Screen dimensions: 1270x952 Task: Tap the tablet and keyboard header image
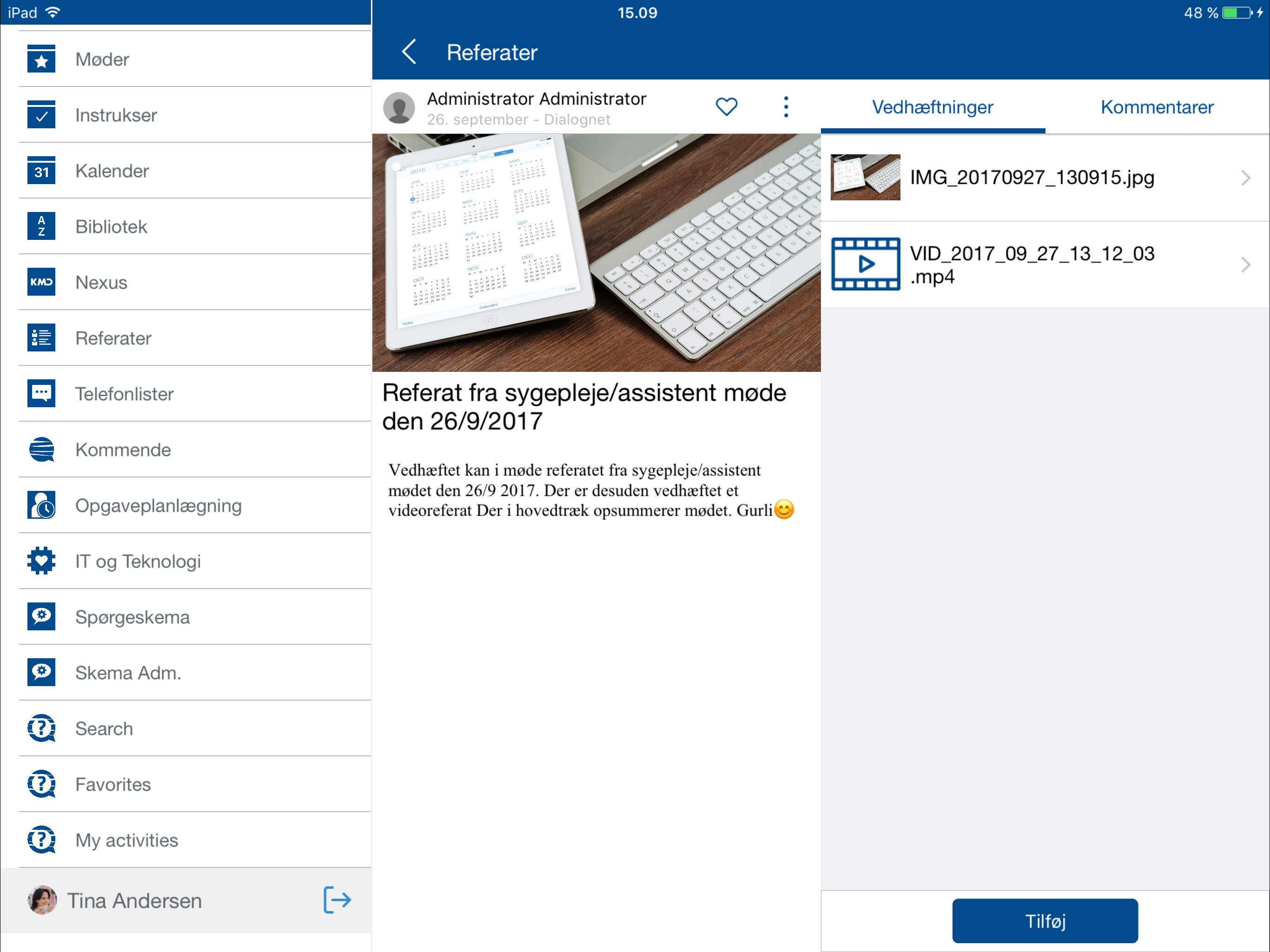(x=596, y=252)
